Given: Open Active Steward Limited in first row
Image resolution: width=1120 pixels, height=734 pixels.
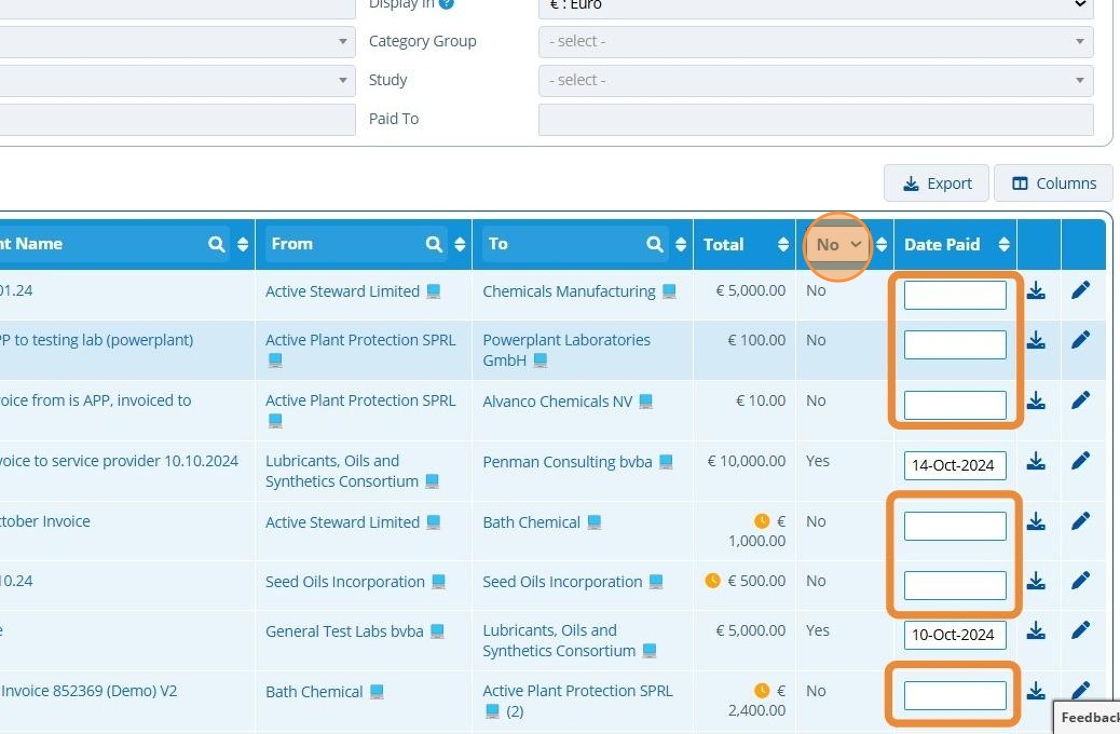Looking at the screenshot, I should coord(342,291).
